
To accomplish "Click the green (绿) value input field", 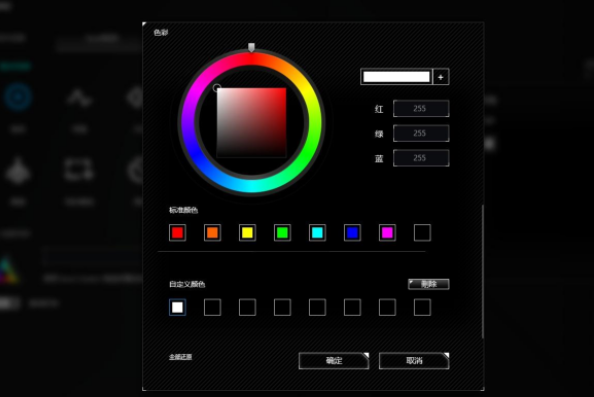I will coord(421,133).
